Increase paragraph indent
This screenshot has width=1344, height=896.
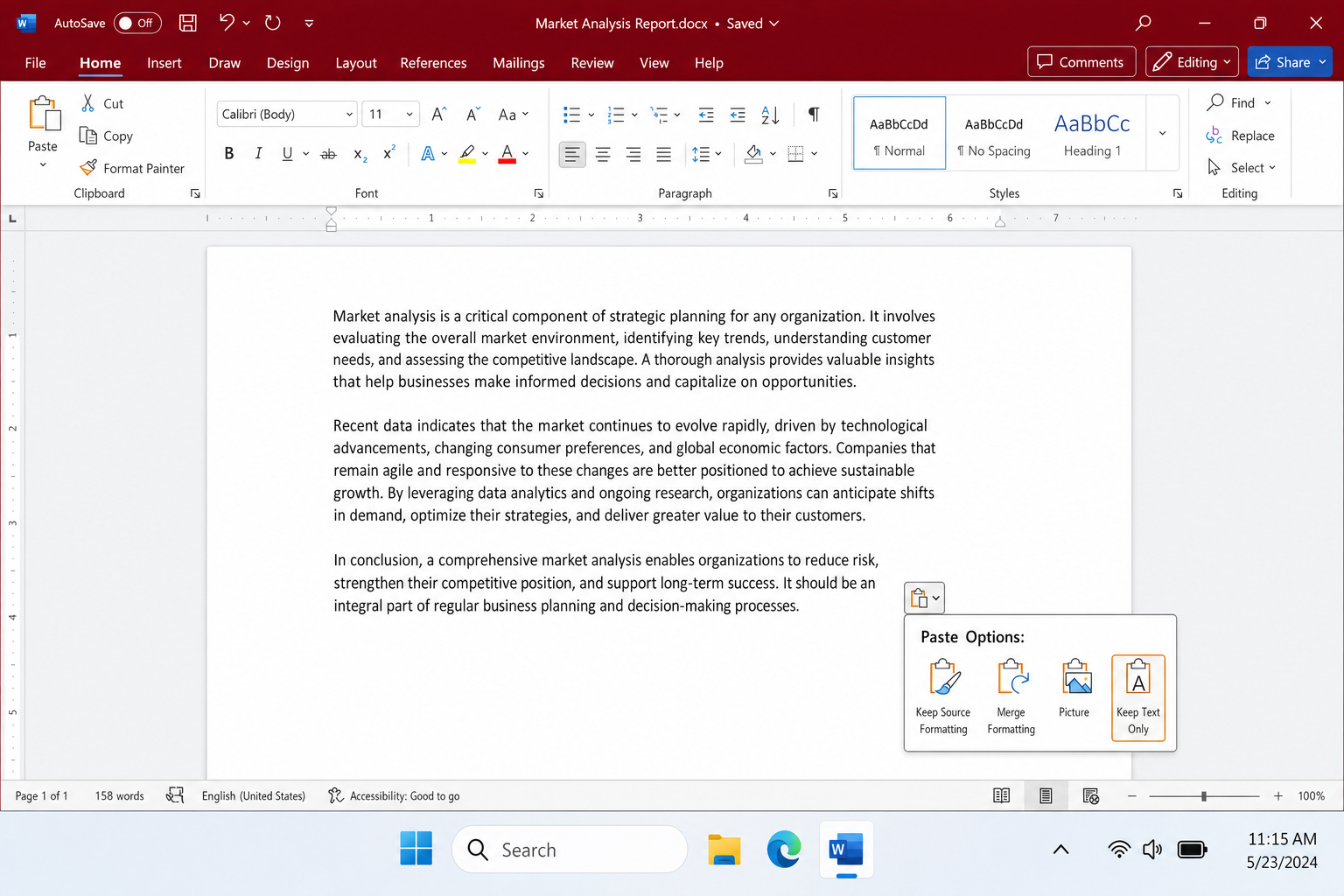(x=738, y=115)
